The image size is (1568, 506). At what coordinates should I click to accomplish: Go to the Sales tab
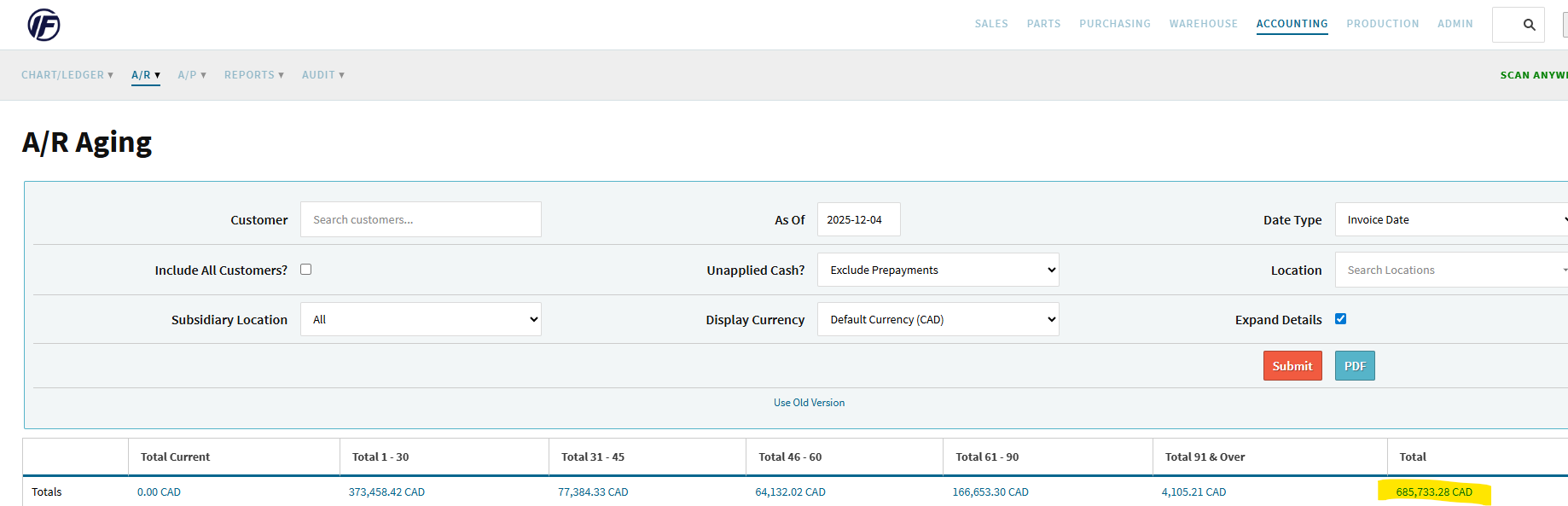(991, 24)
